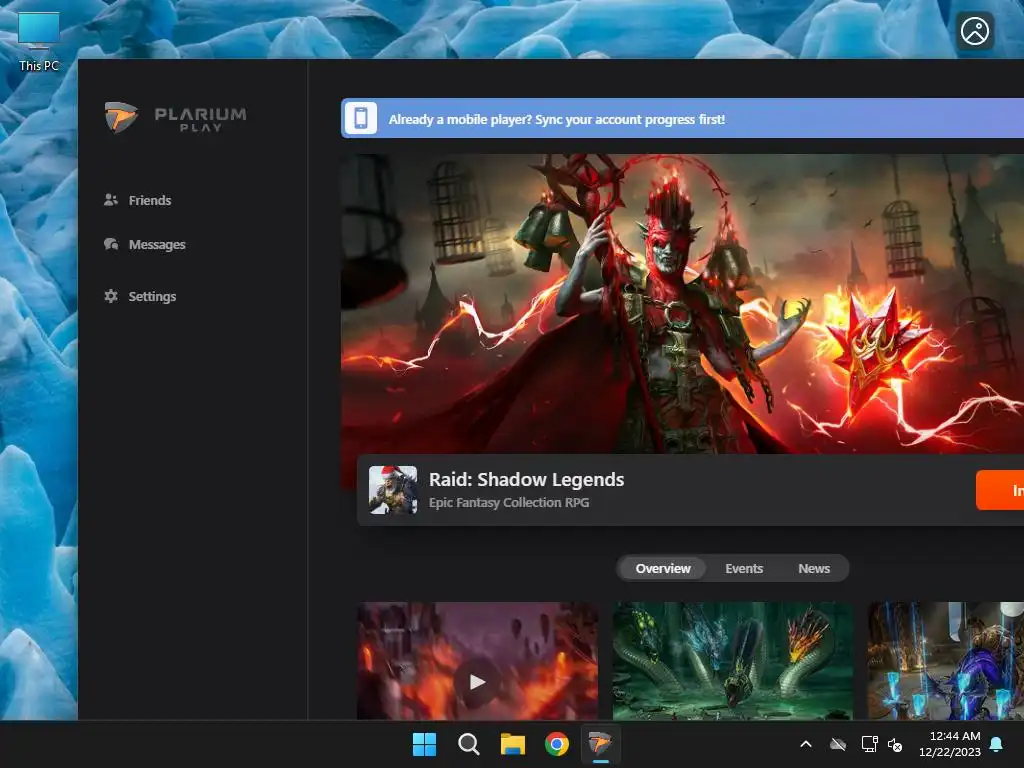Click the notification bell icon
Viewport: 1024px width, 768px height.
coord(997,744)
